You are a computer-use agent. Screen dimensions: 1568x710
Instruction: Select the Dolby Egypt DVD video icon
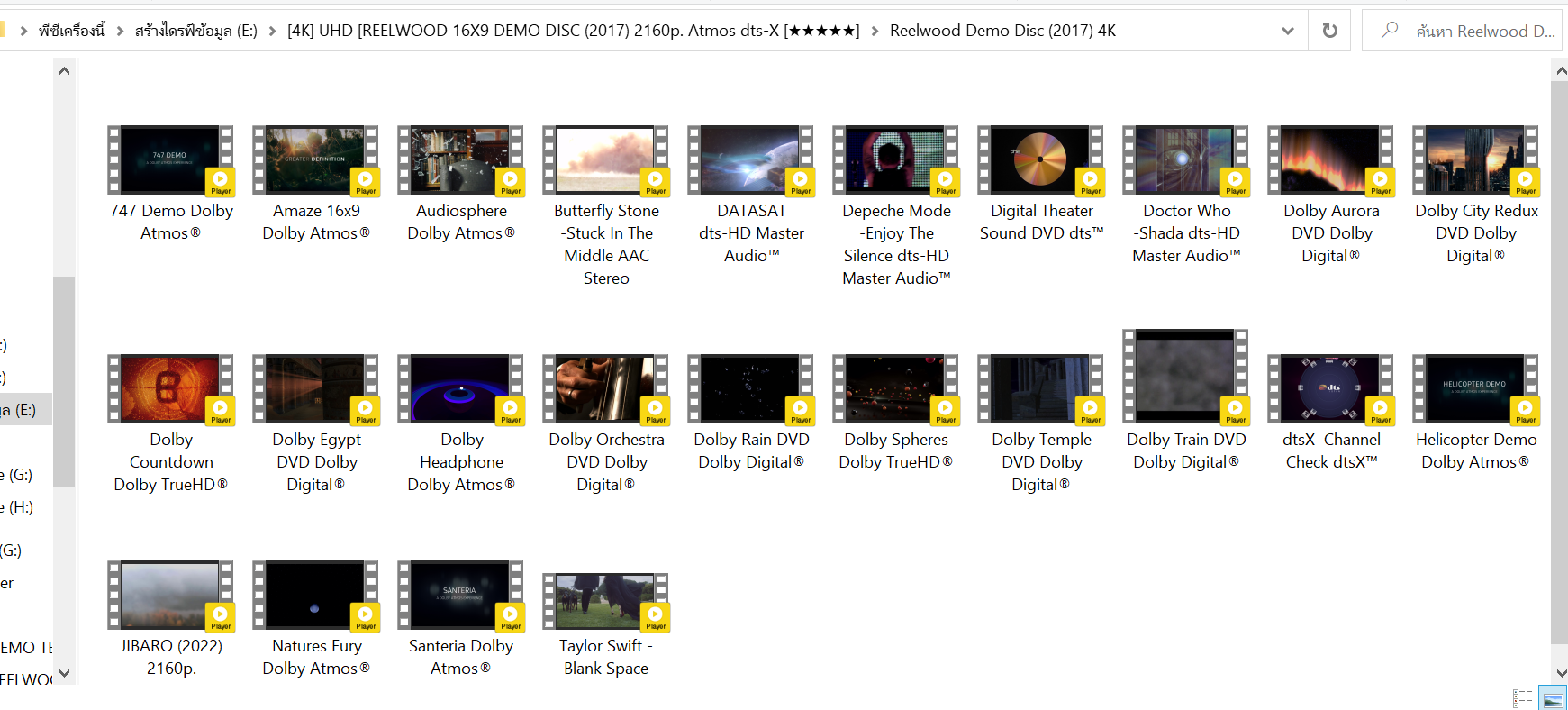316,389
